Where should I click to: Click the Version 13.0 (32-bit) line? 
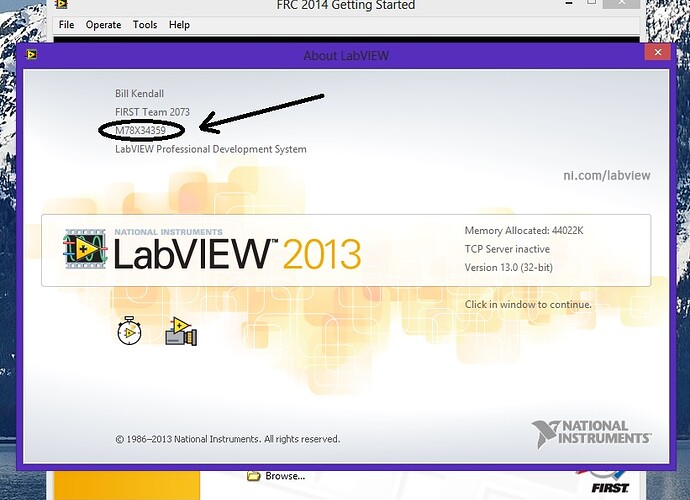(508, 268)
